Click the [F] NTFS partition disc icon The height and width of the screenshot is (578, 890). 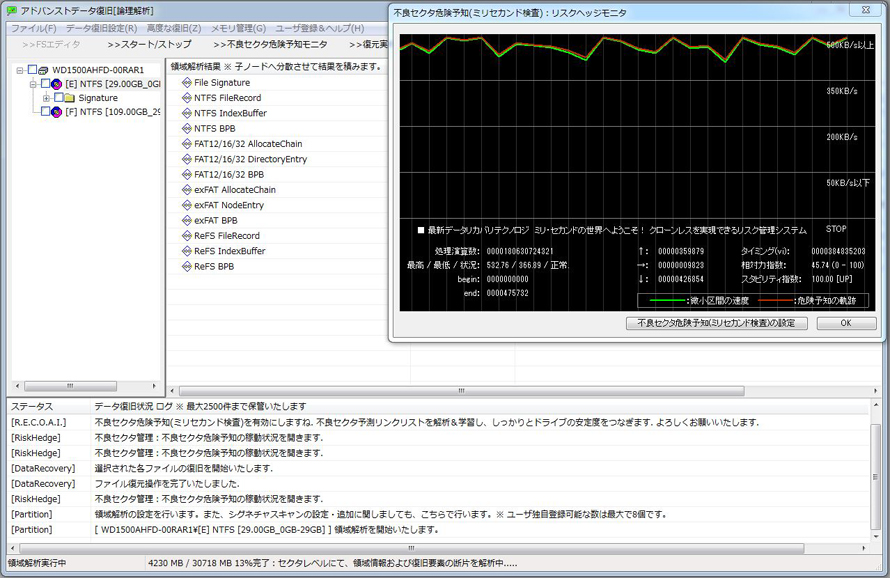pos(56,112)
